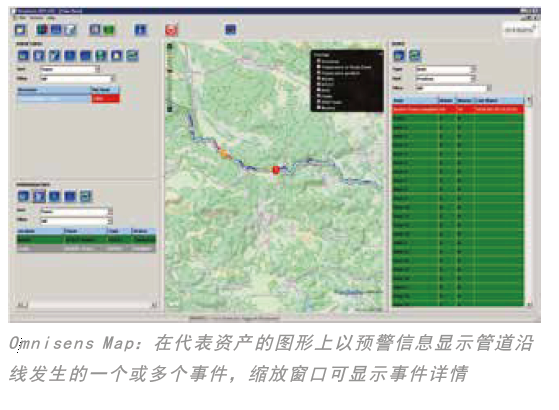Click the fourth icon in the upper-left panel's icon row
This screenshot has height=410, width=559.
click(70, 56)
